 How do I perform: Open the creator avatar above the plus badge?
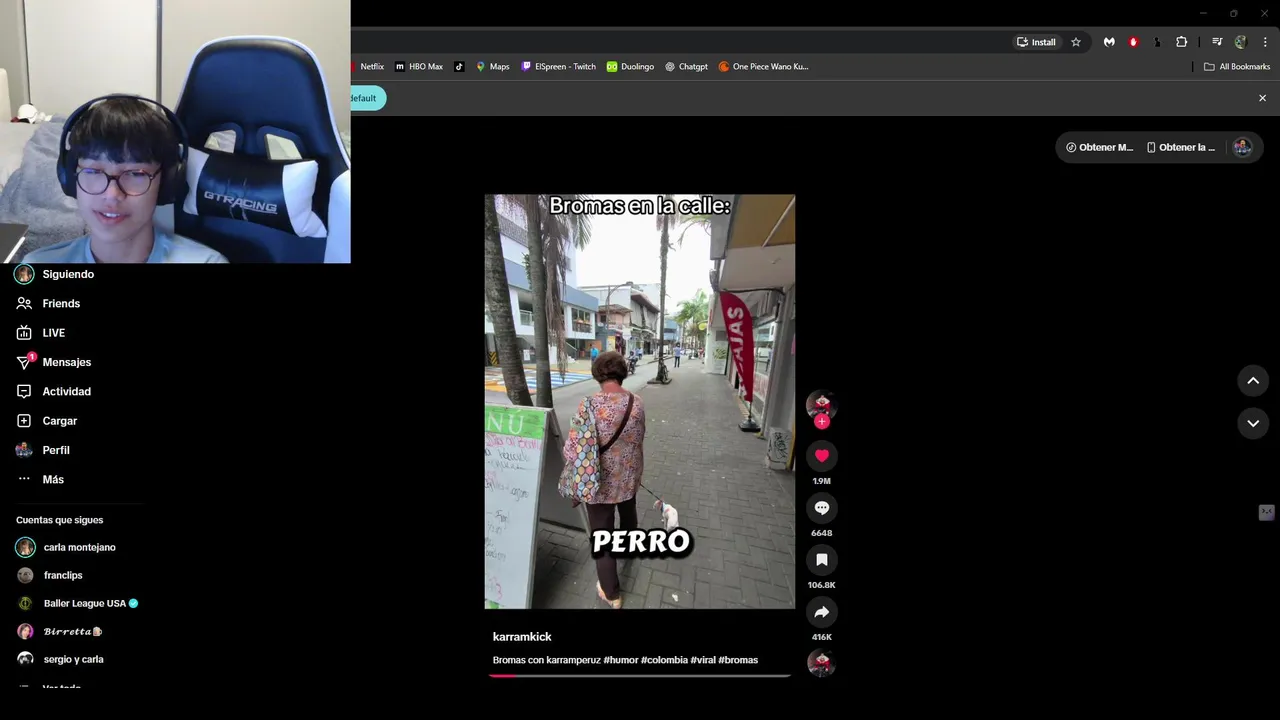tap(821, 403)
